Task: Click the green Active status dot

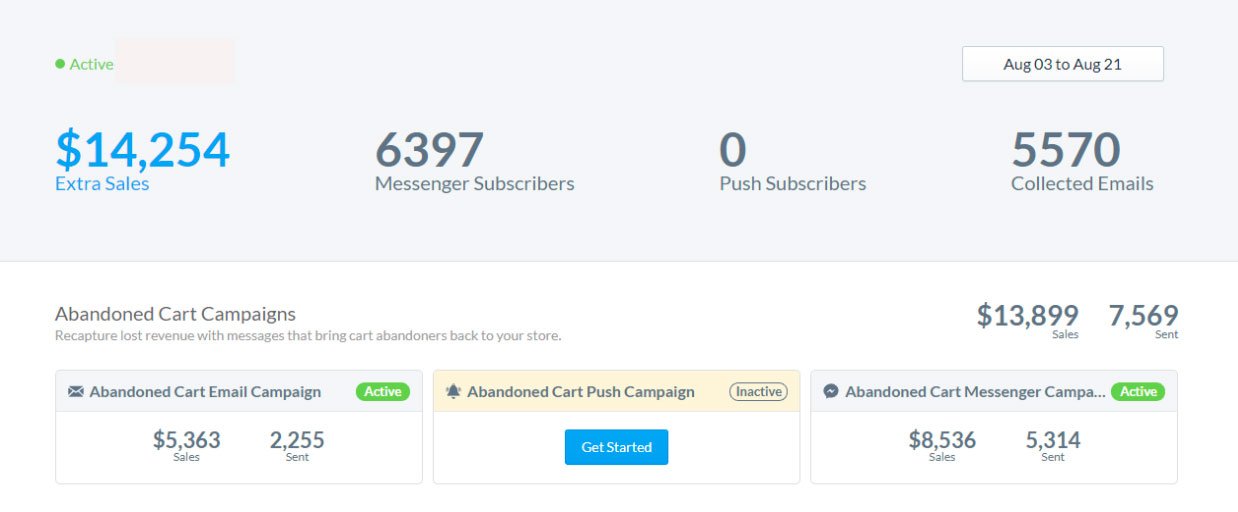Action: (60, 64)
